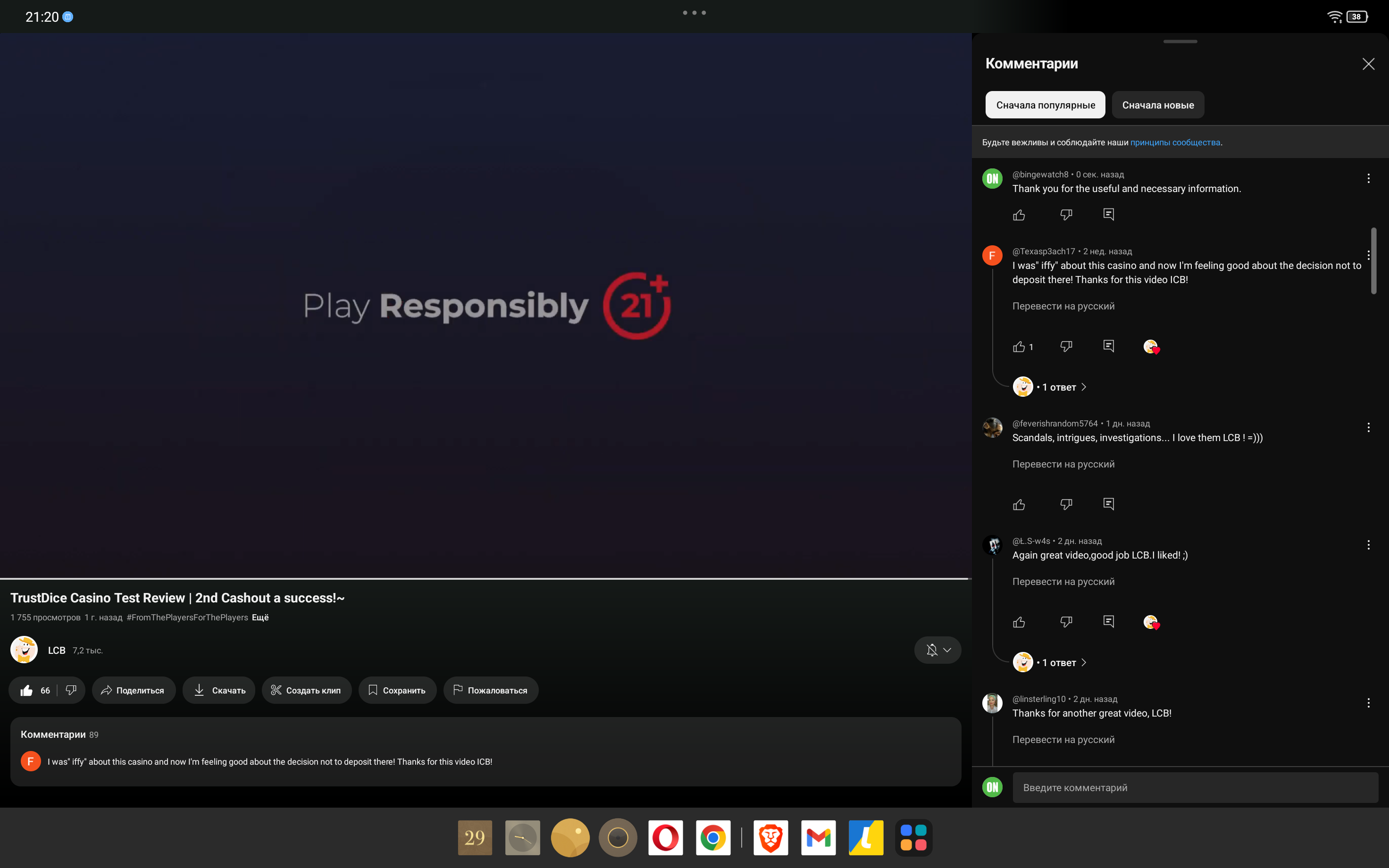Close the Комментарии panel
The image size is (1389, 868).
[1368, 64]
